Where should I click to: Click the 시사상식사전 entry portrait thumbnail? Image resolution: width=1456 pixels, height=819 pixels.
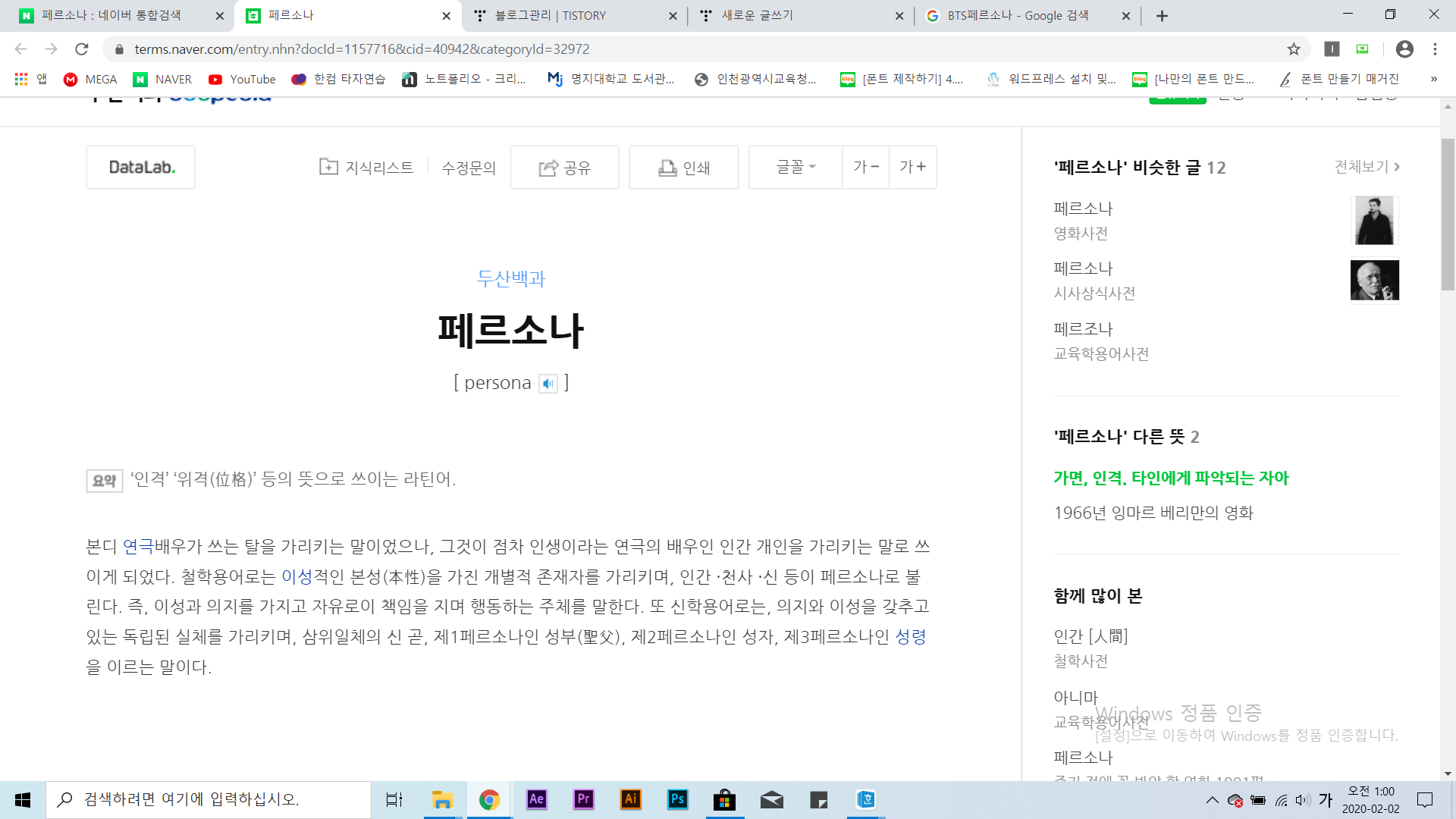[1375, 280]
